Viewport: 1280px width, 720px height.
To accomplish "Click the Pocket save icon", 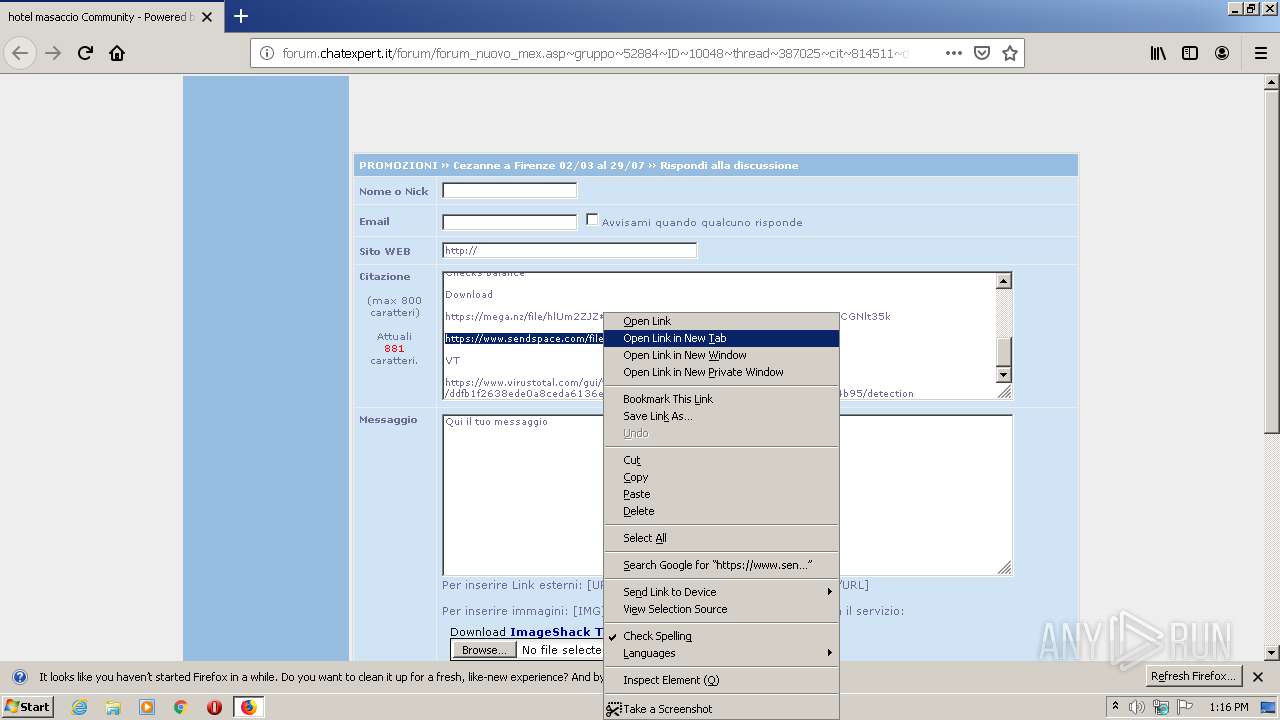I will click(982, 53).
